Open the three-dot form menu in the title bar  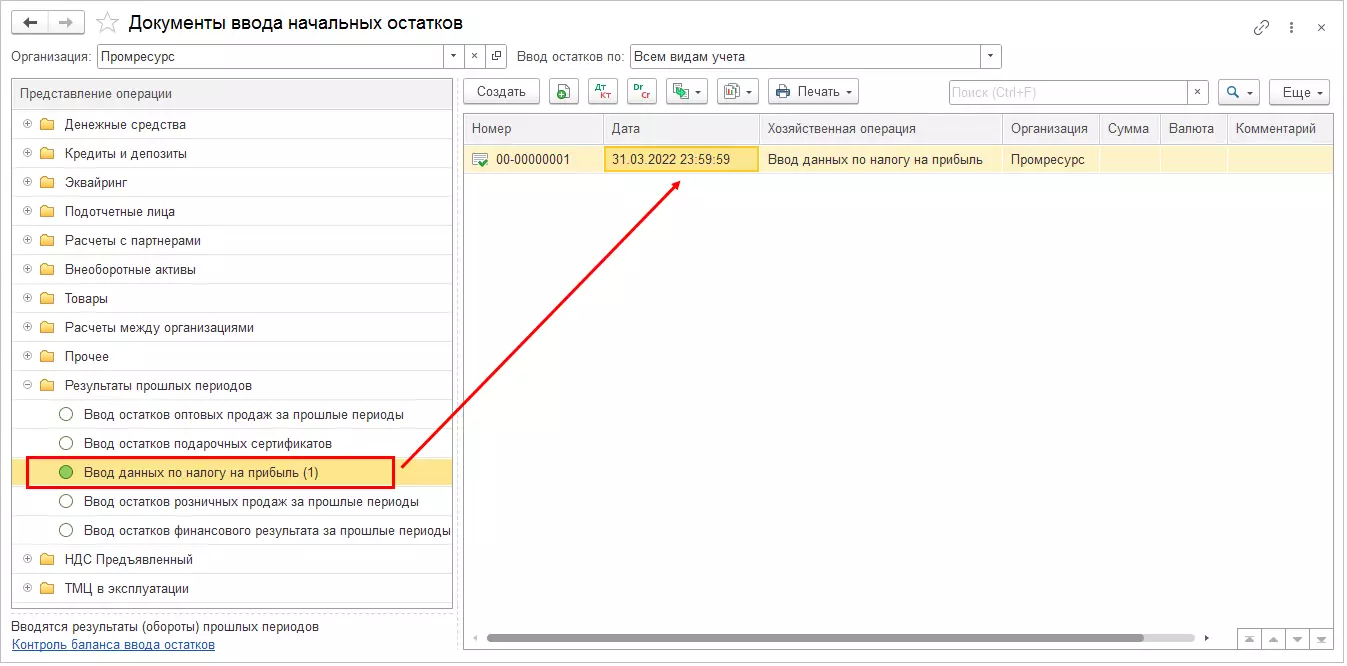click(x=1293, y=28)
